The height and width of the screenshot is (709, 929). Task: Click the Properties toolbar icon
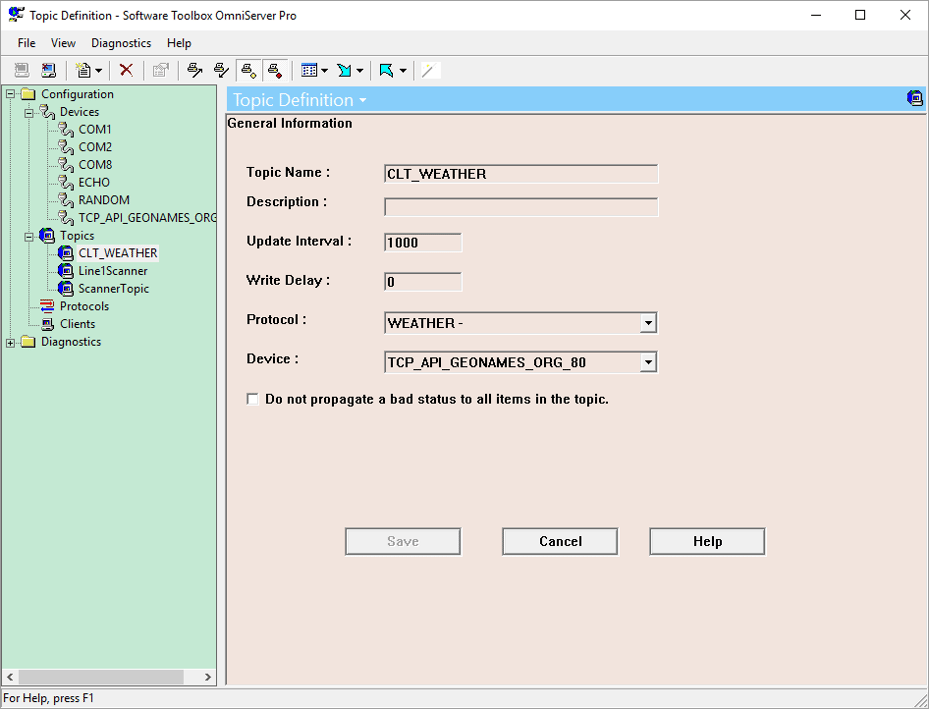tap(160, 70)
